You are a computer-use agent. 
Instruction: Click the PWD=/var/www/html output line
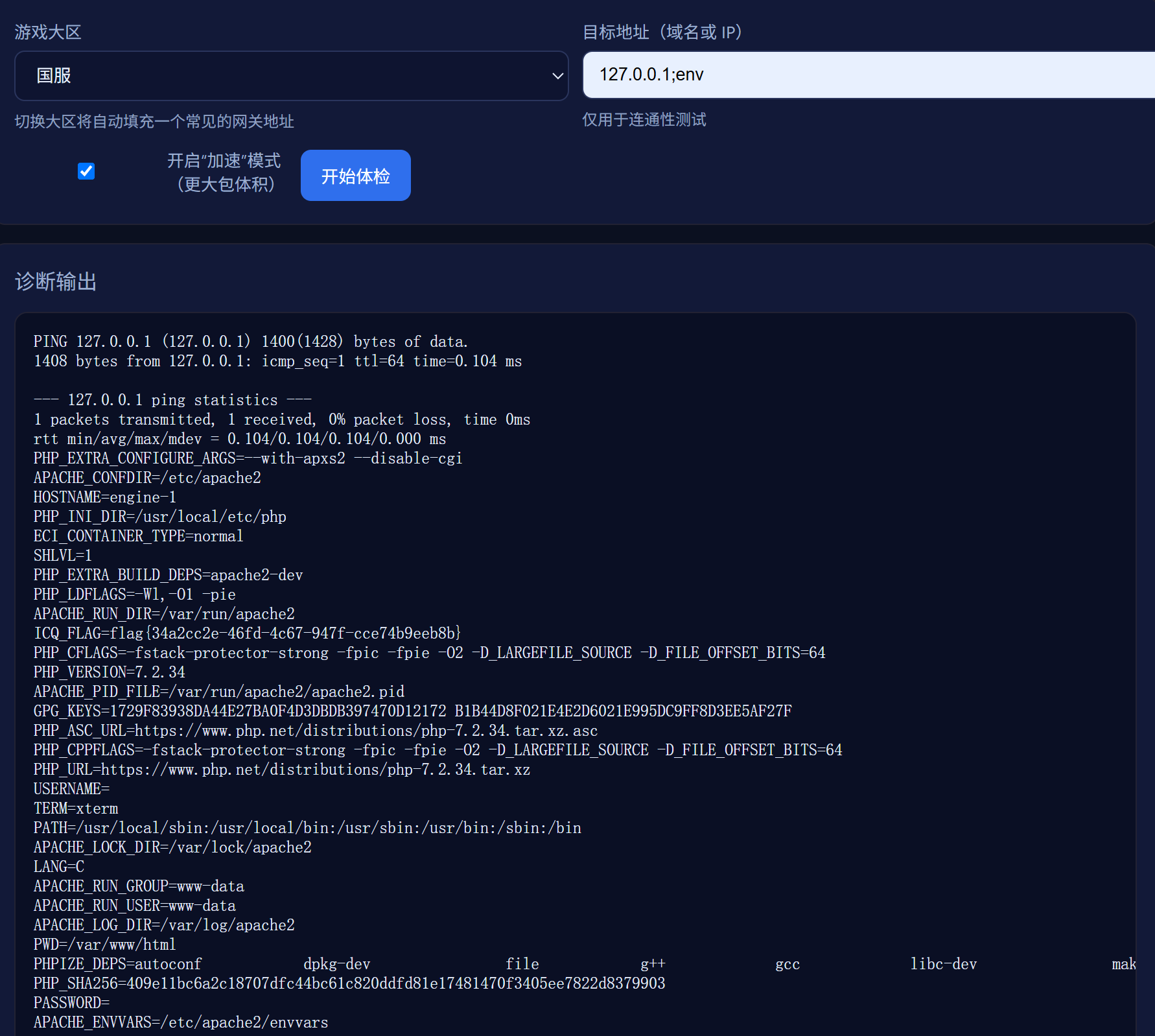[x=104, y=945]
